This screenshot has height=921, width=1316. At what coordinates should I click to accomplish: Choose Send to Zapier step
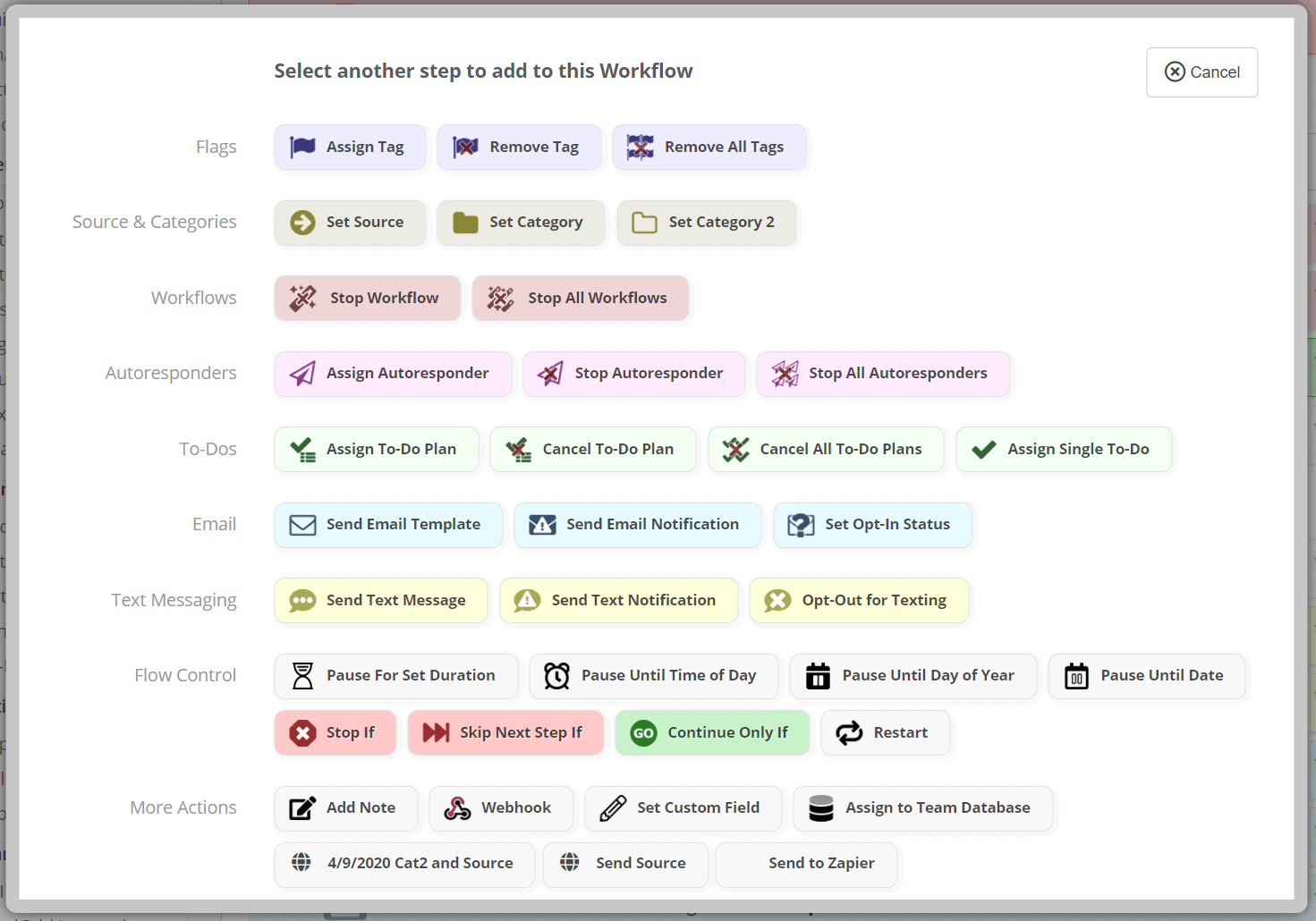[x=806, y=864]
